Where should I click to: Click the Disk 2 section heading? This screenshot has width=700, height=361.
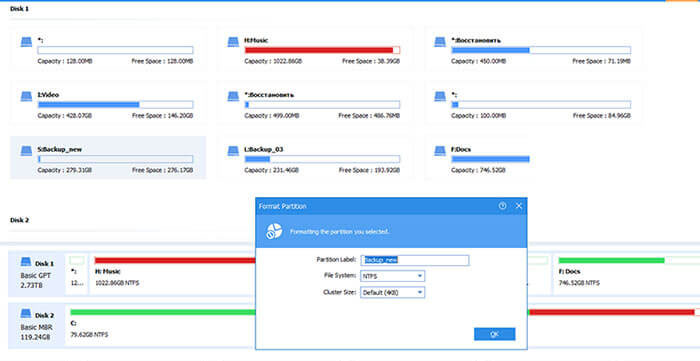[x=19, y=220]
